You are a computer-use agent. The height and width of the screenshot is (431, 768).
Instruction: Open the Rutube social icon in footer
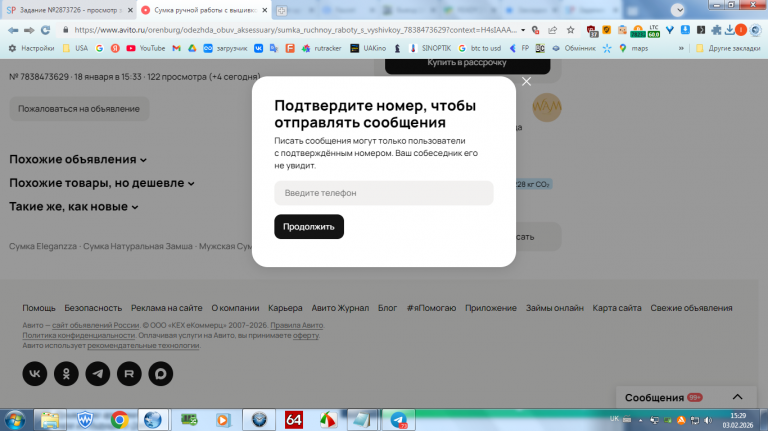click(129, 374)
